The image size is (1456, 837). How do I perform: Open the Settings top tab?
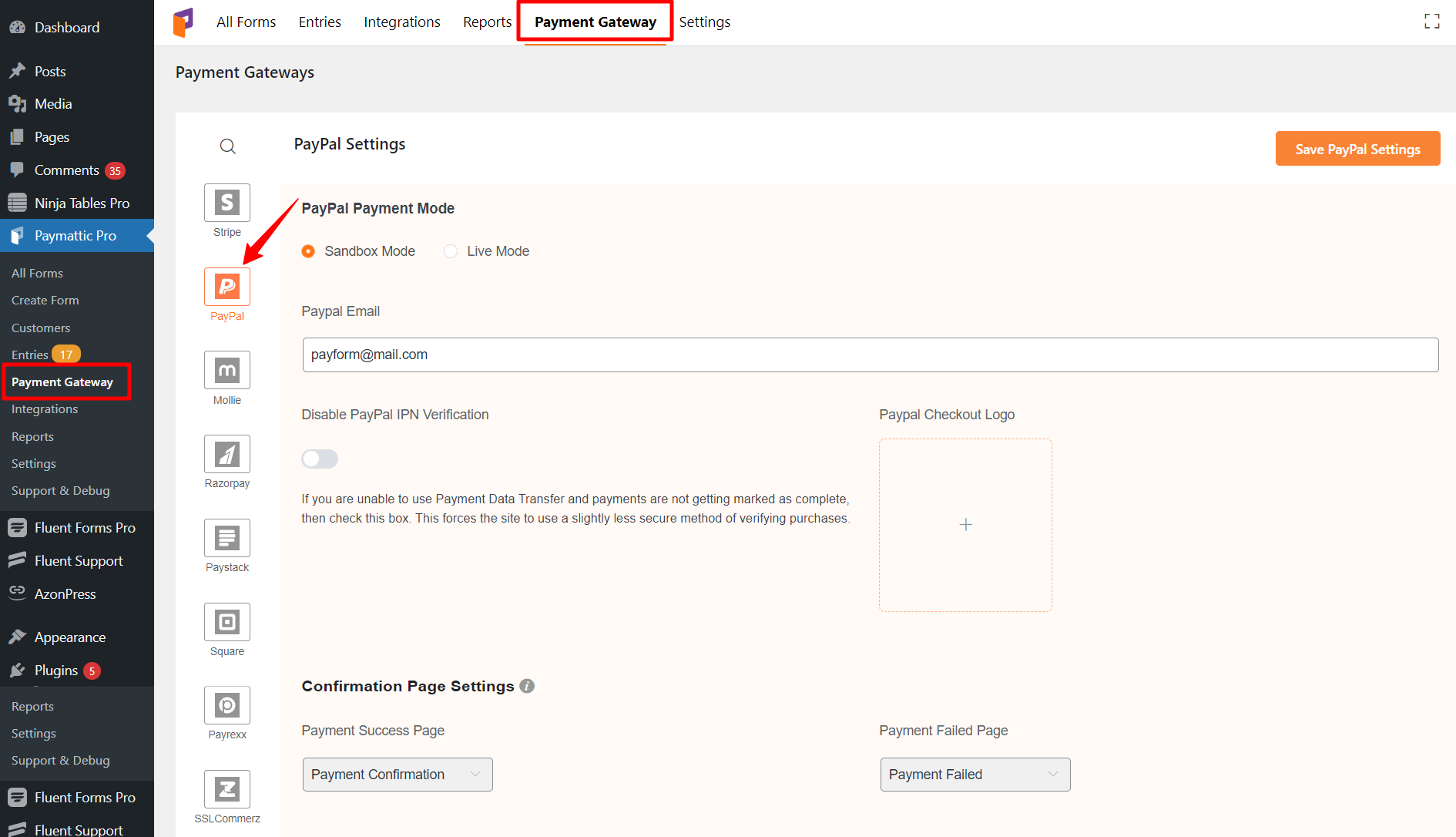tap(705, 22)
